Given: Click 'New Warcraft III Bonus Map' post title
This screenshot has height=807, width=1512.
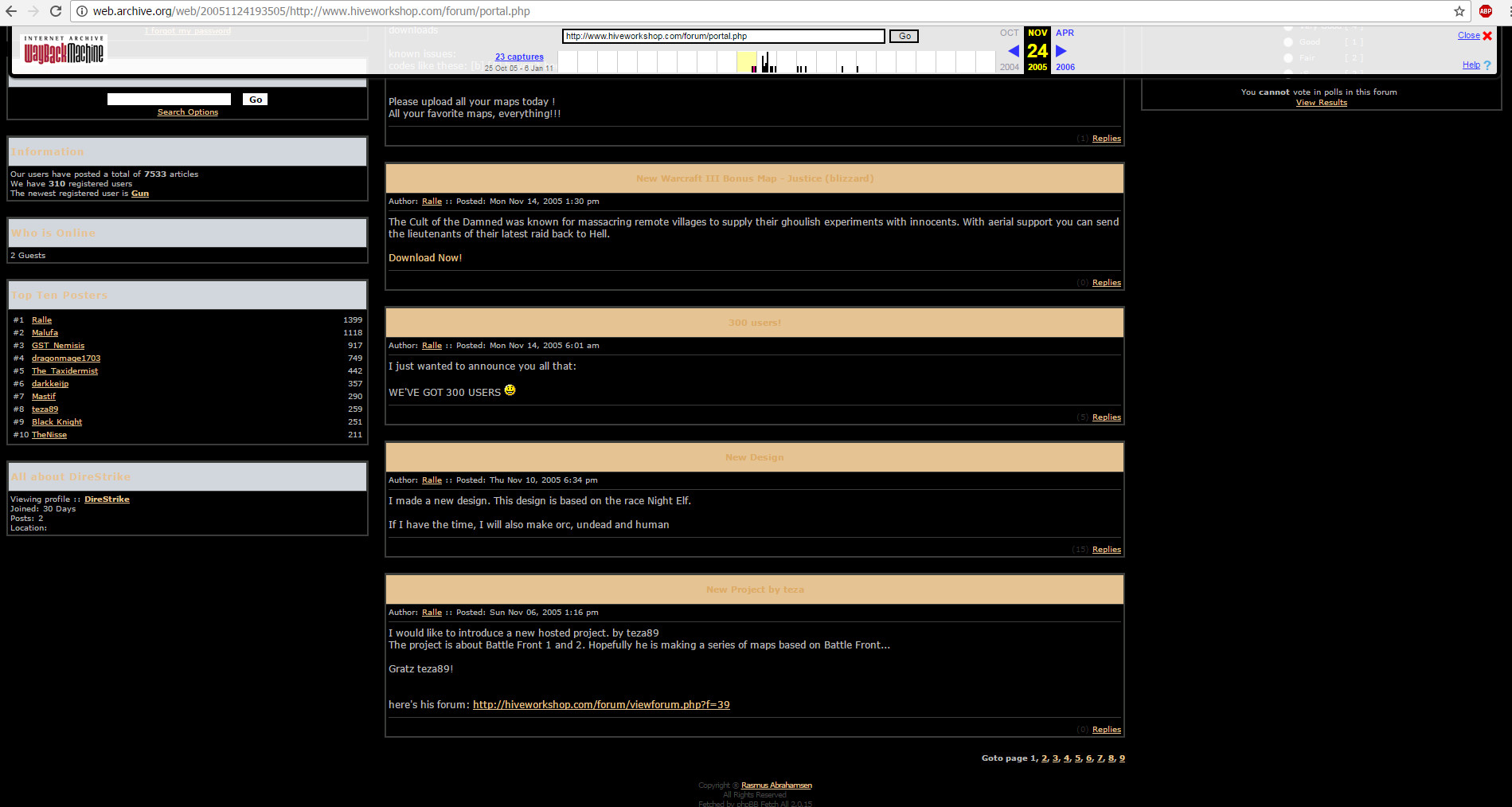Looking at the screenshot, I should (x=755, y=178).
